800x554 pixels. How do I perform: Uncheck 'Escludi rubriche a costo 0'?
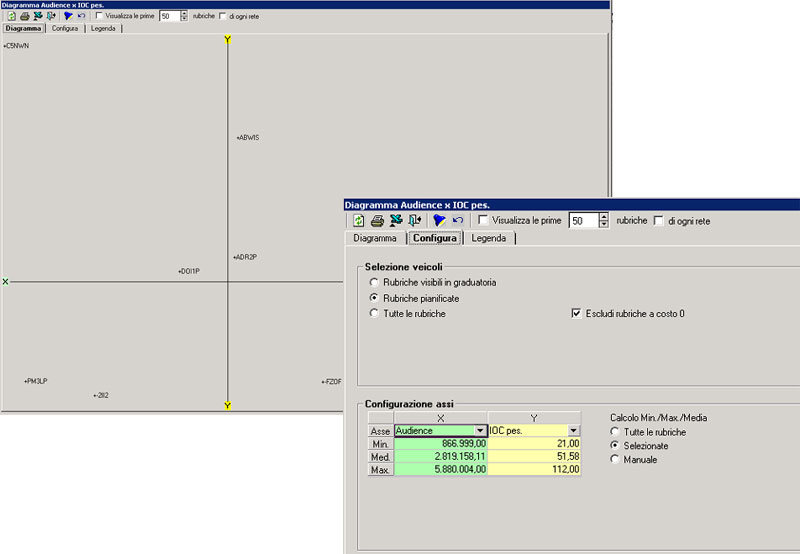pyautogui.click(x=575, y=313)
